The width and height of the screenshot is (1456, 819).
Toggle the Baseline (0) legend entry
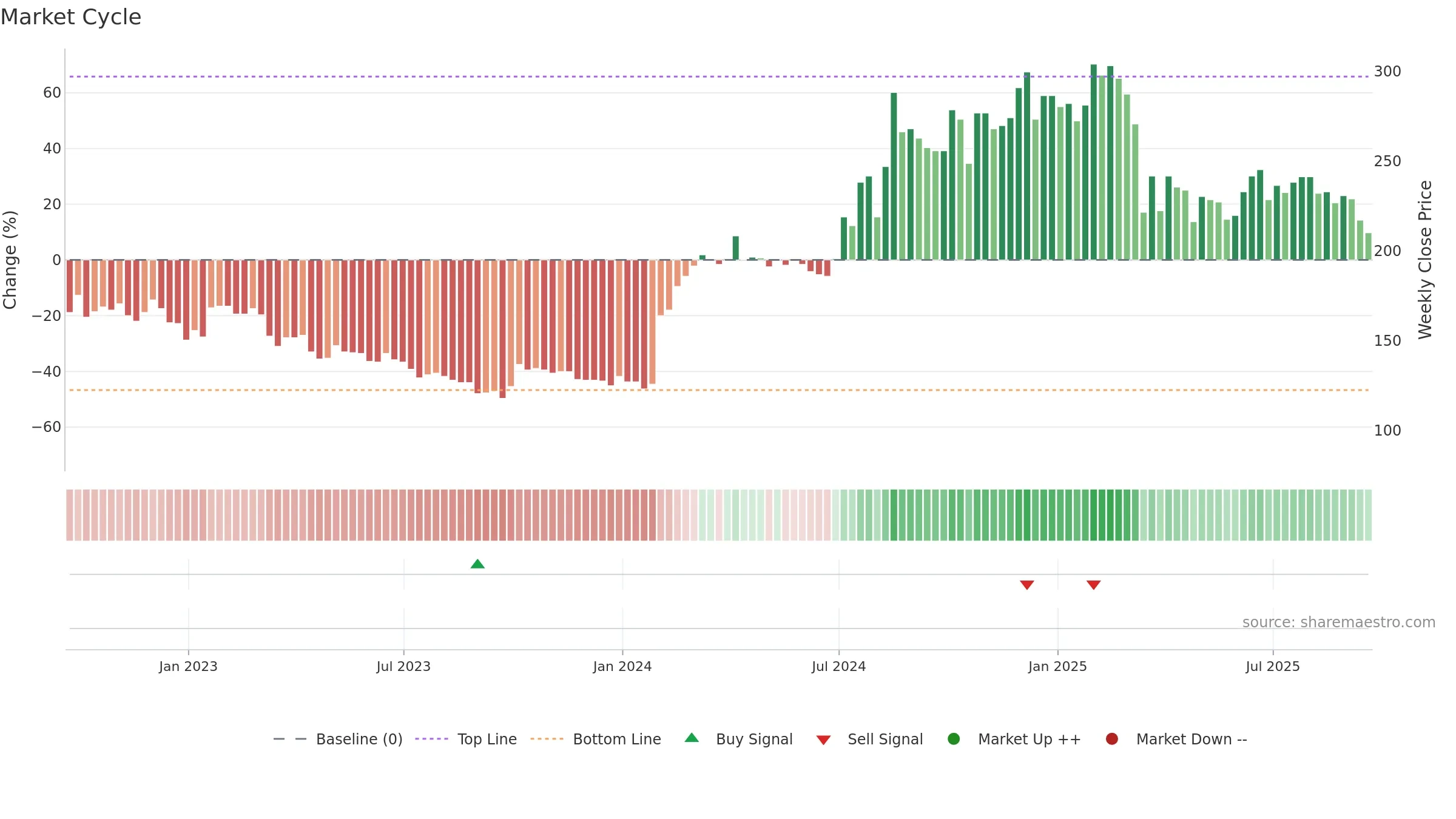[338, 739]
